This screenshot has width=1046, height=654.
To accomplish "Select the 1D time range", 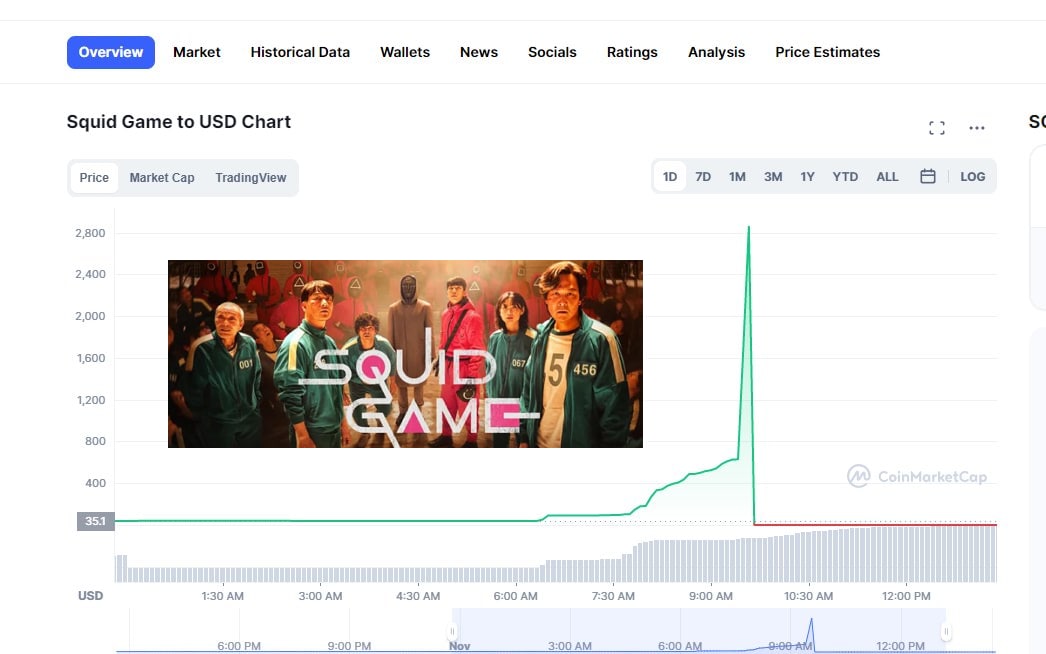I will click(x=670, y=177).
